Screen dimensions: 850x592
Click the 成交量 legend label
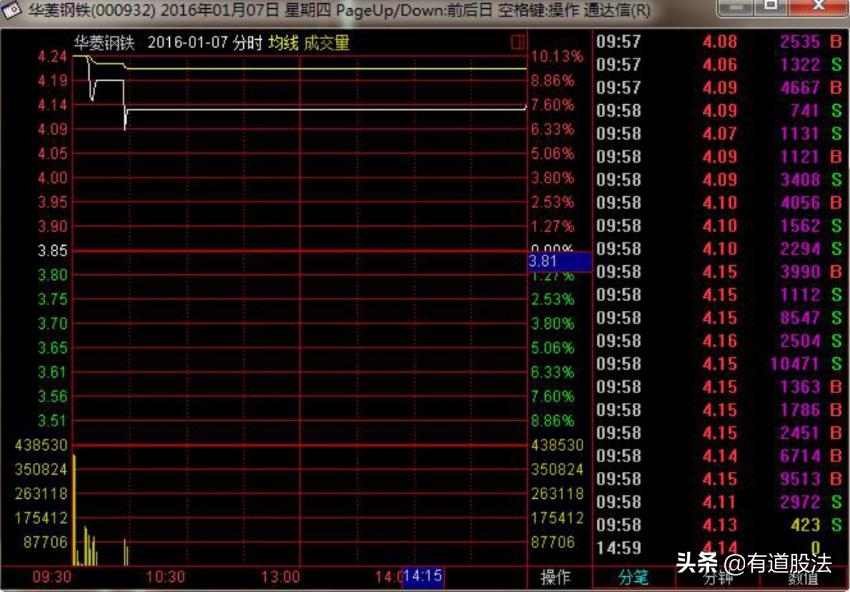(x=326, y=43)
